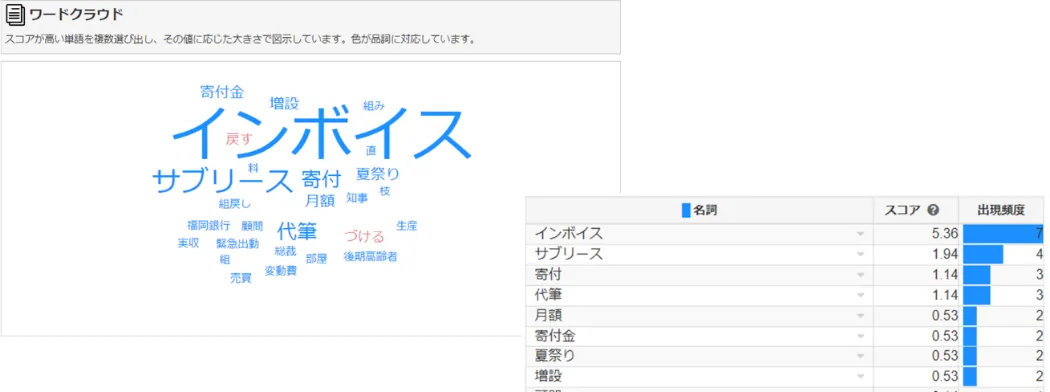This screenshot has width=1050, height=392.
Task: Click 福岡銀行 in the word cloud
Action: pos(209,225)
